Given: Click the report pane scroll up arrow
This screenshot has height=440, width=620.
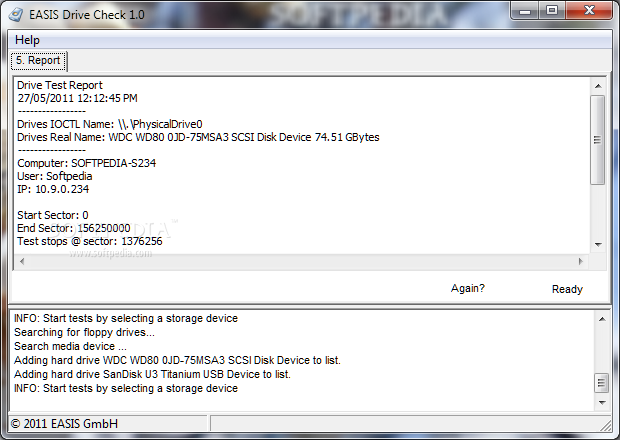Looking at the screenshot, I should (598, 86).
